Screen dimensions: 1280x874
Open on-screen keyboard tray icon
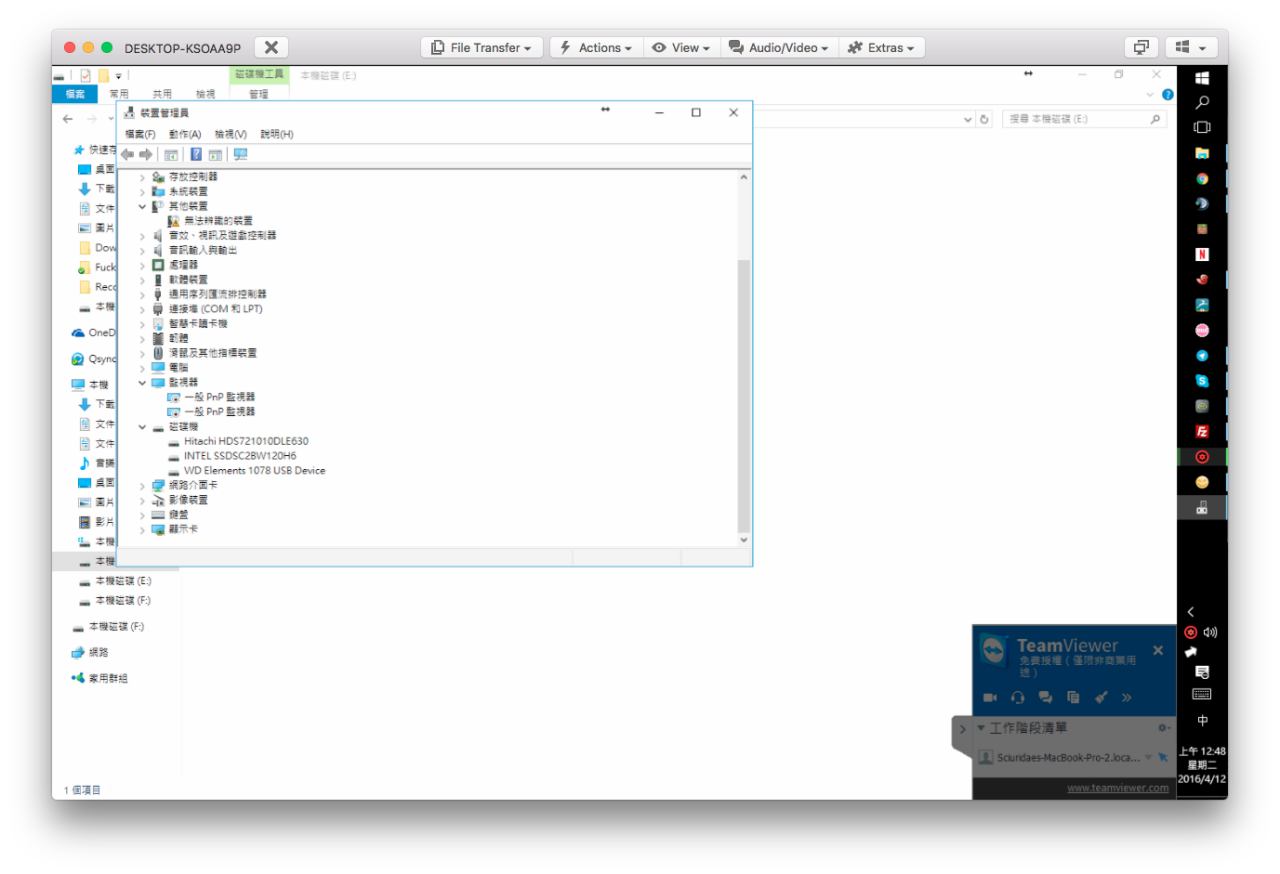pyautogui.click(x=1203, y=695)
